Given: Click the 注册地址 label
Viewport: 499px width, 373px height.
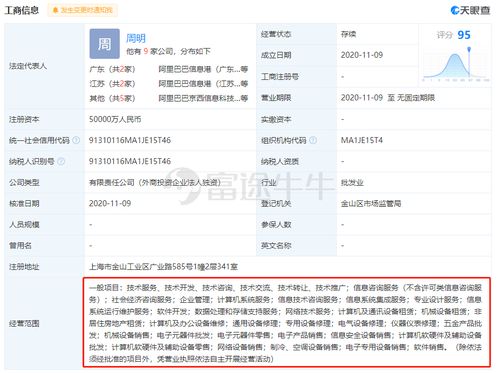Looking at the screenshot, I should (24, 267).
